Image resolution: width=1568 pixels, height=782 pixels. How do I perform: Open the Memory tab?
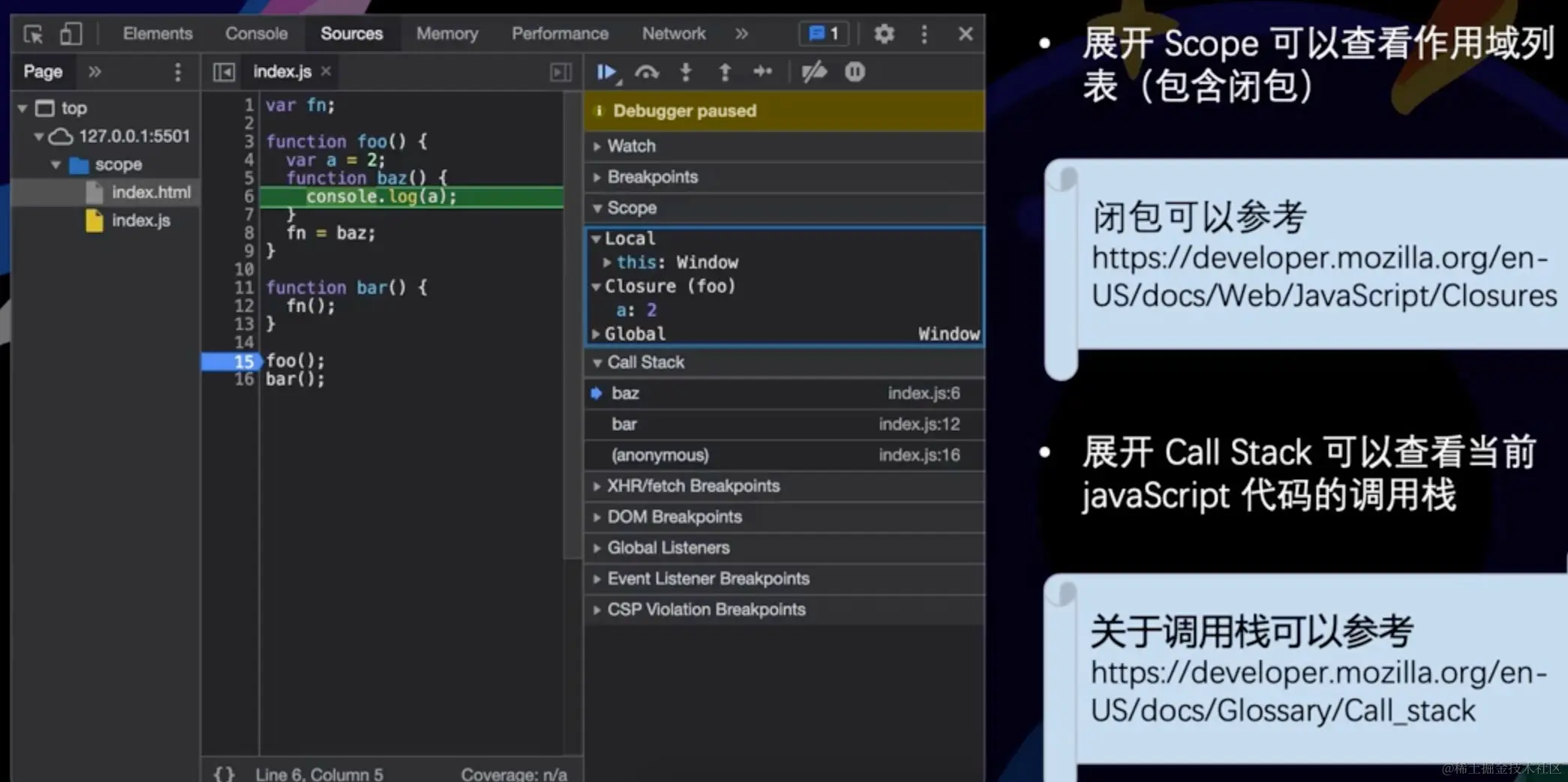tap(447, 34)
